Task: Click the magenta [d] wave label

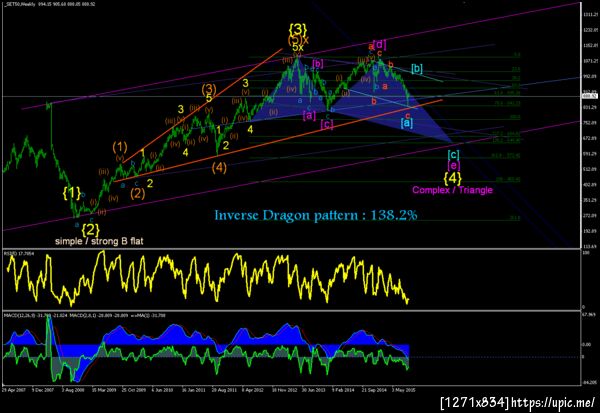Action: 380,44
